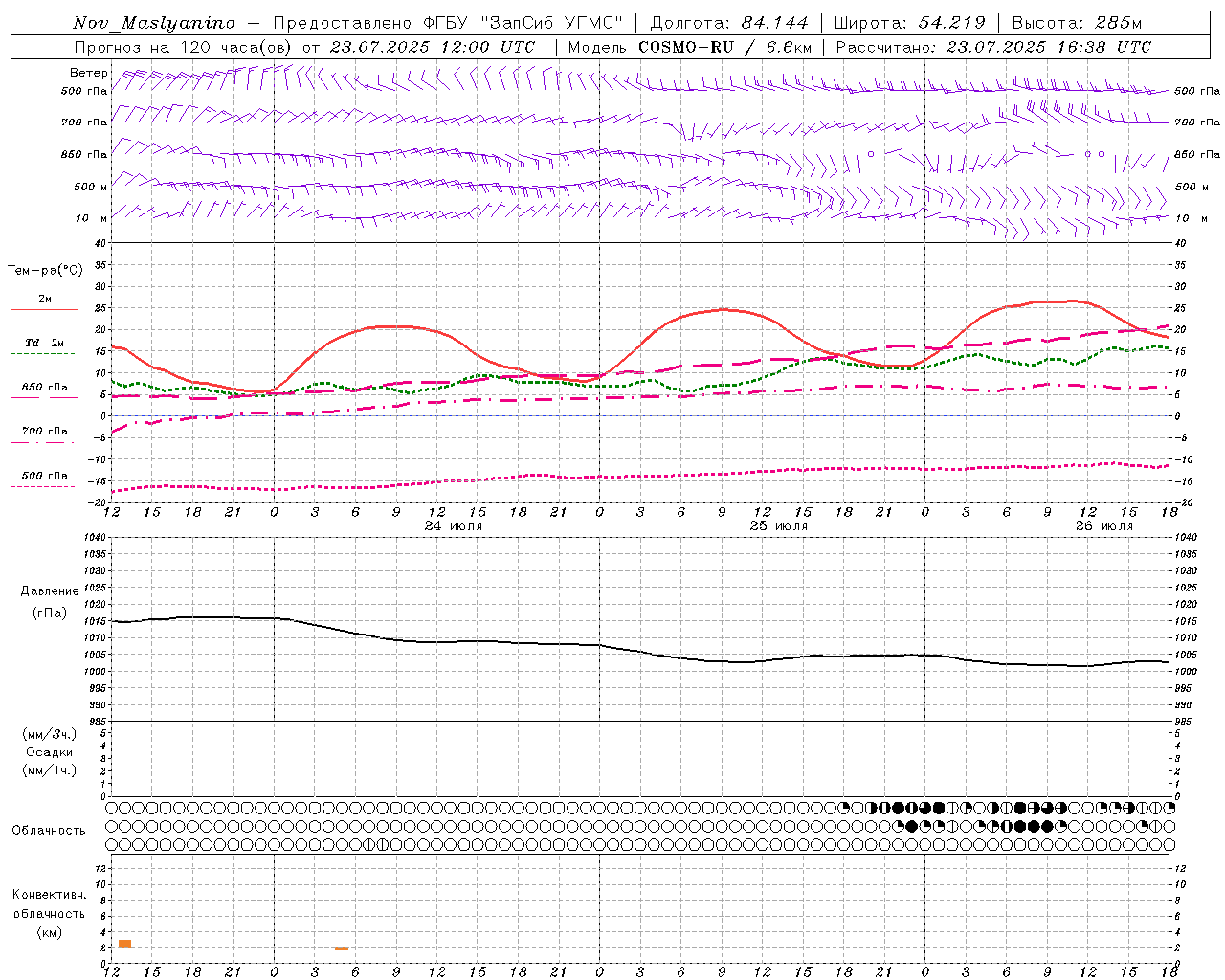This screenshot has height=980, width=1225.
Task: Click the 'Ветер' wind panel label
Action: point(88,73)
